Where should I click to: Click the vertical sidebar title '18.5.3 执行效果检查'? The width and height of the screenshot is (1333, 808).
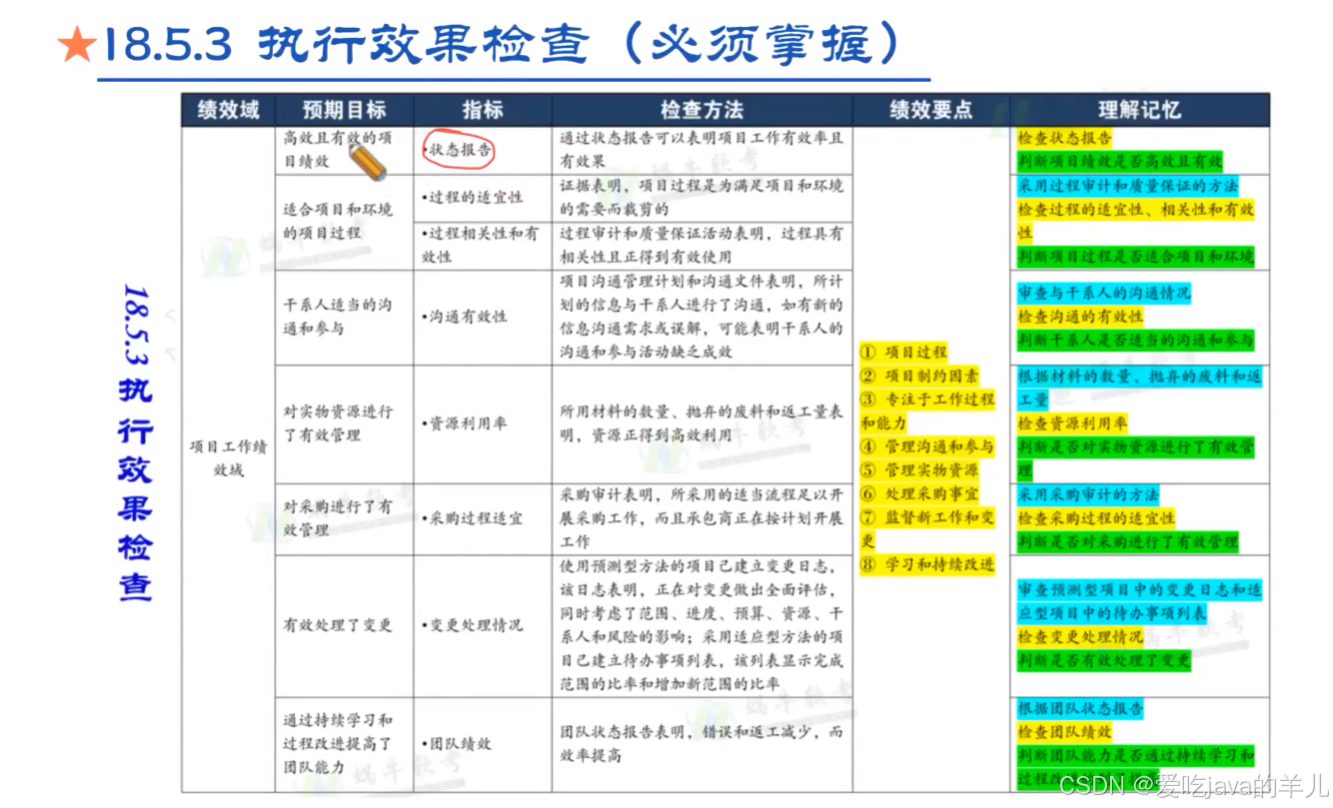point(135,442)
